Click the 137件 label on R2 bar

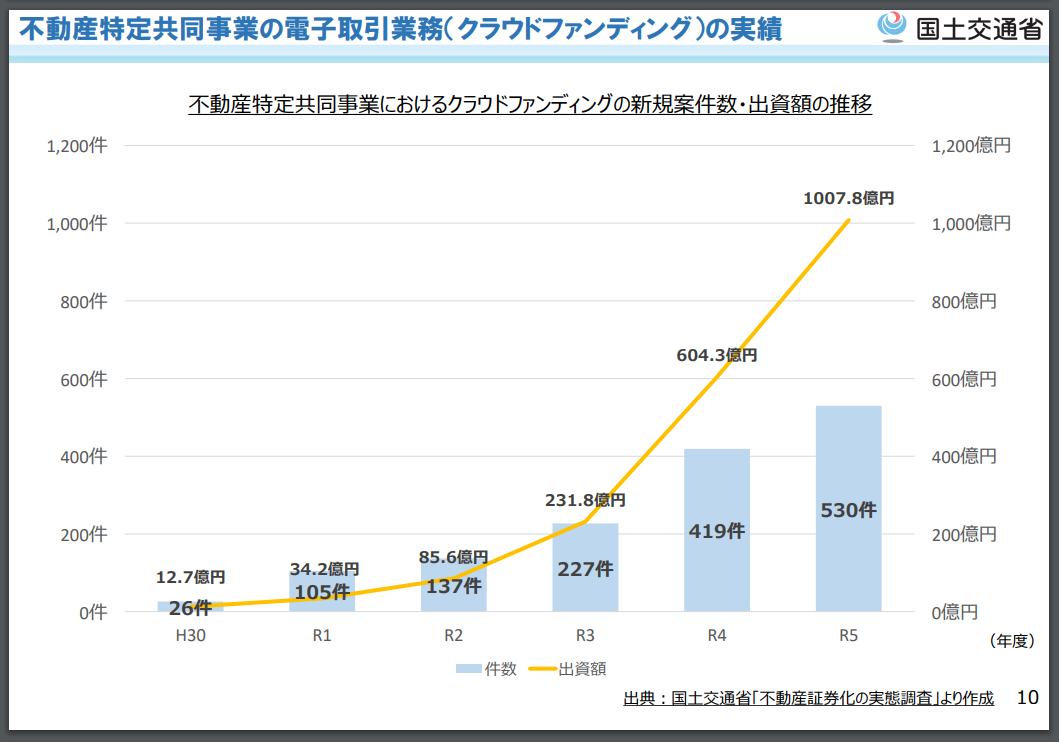pyautogui.click(x=453, y=586)
